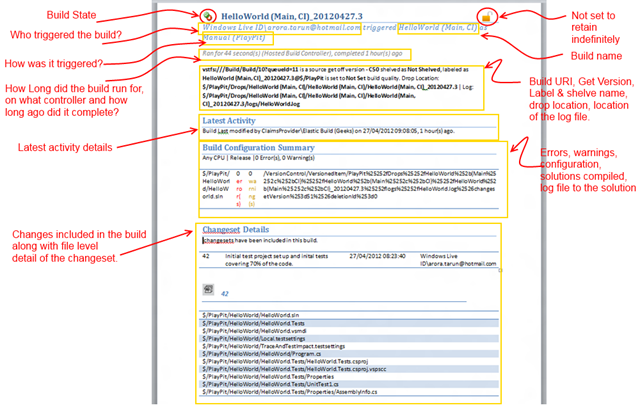Click the 'Ran for 44 second(s)' line
Image resolution: width=640 pixels, height=405 pixels.
coord(302,53)
